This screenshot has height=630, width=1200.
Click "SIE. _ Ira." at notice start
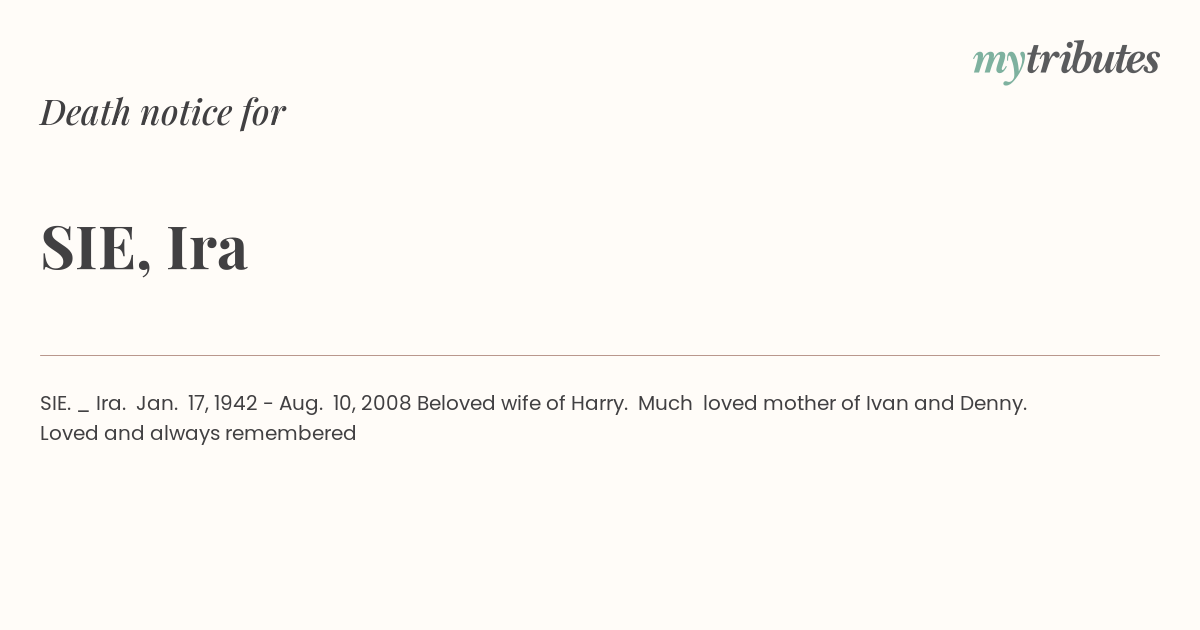[83, 403]
